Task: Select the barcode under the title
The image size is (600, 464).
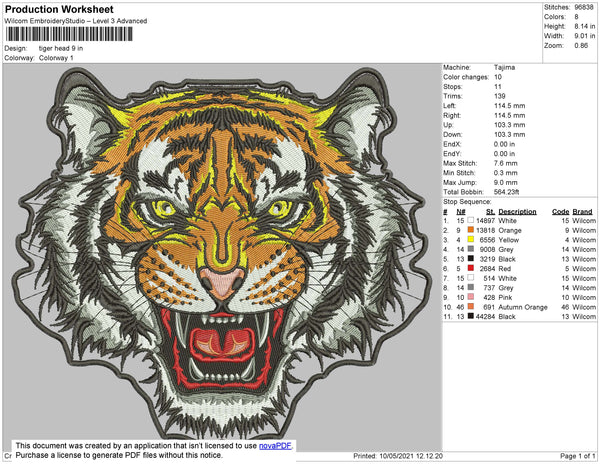Action: click(x=69, y=34)
